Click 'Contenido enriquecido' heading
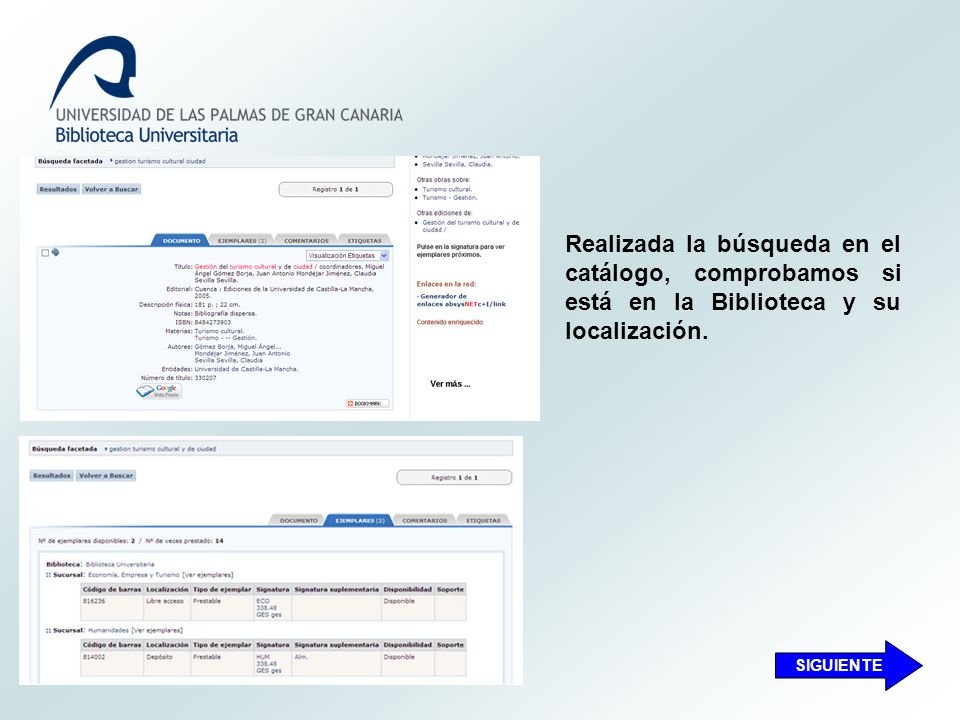The width and height of the screenshot is (960, 720). 449,322
